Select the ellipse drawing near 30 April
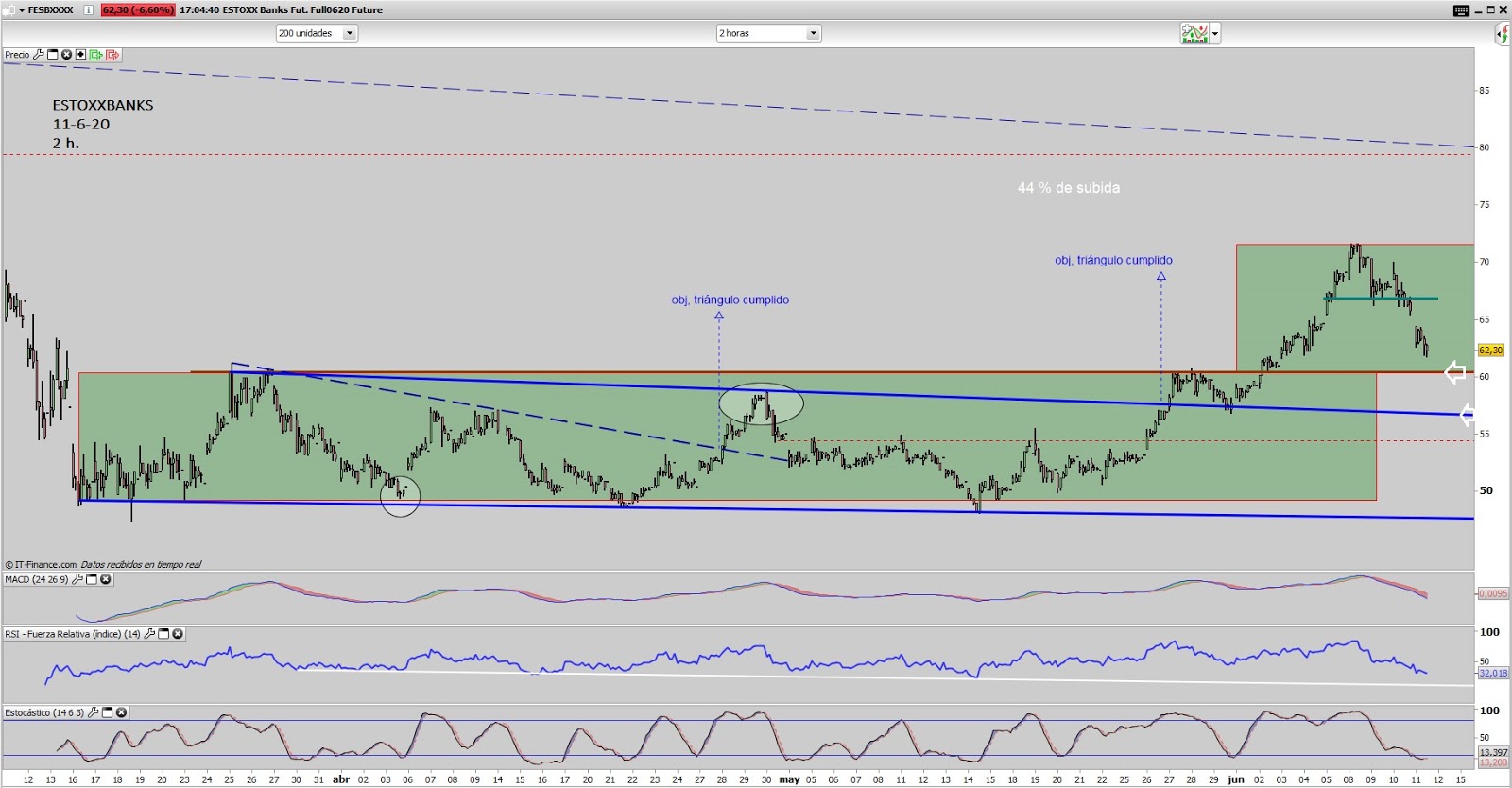The image size is (1512, 788). pyautogui.click(x=762, y=403)
